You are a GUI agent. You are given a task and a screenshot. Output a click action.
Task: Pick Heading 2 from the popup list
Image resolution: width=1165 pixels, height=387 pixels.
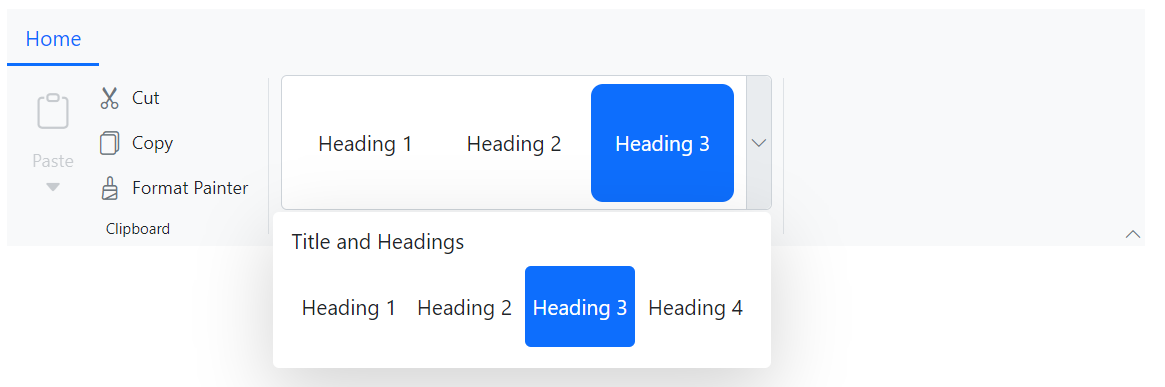[464, 307]
